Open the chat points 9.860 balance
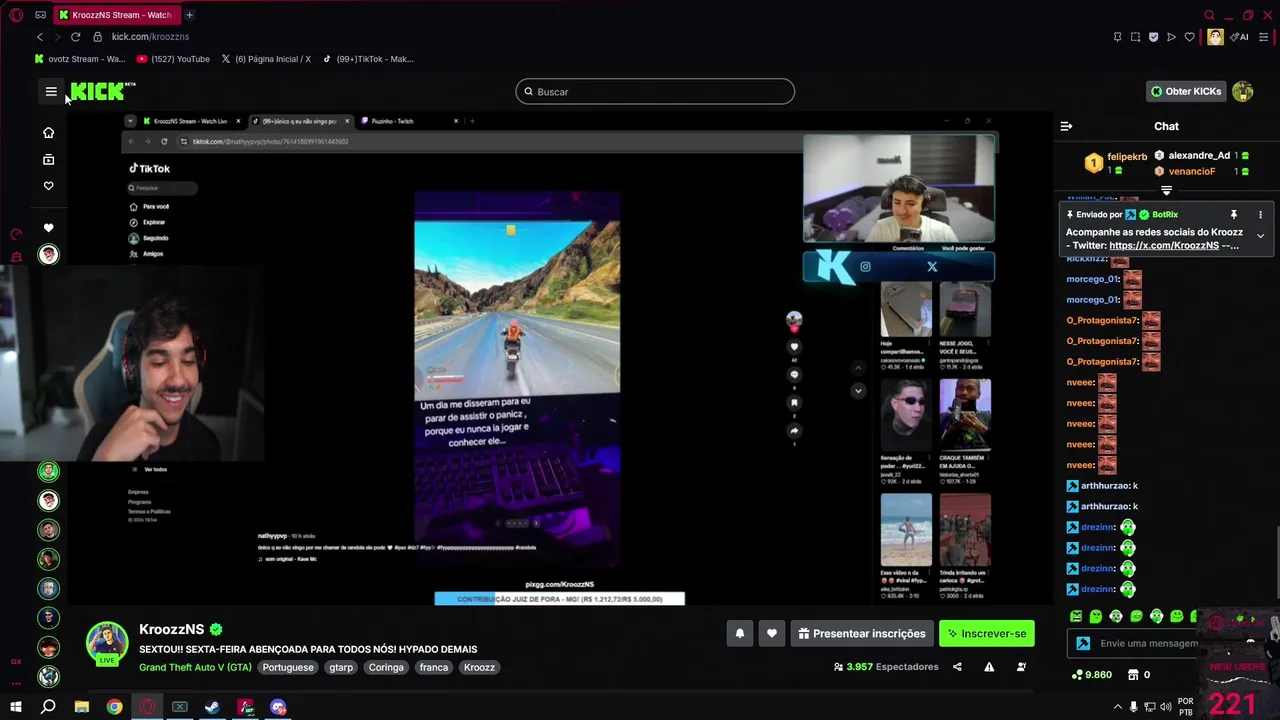This screenshot has width=1280, height=720. (x=1091, y=674)
